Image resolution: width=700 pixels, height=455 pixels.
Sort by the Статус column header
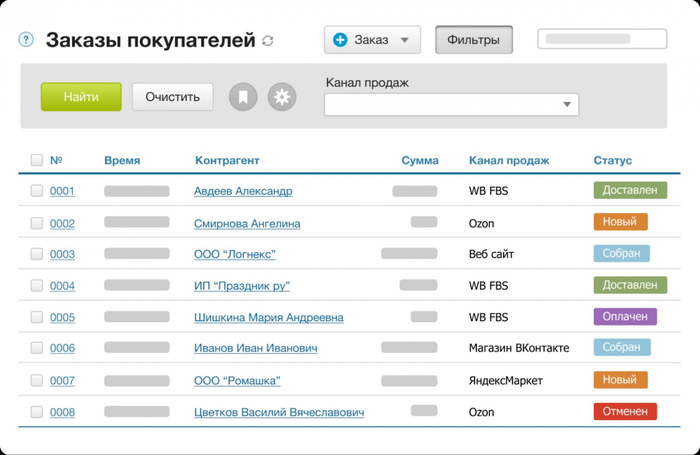pyautogui.click(x=612, y=160)
